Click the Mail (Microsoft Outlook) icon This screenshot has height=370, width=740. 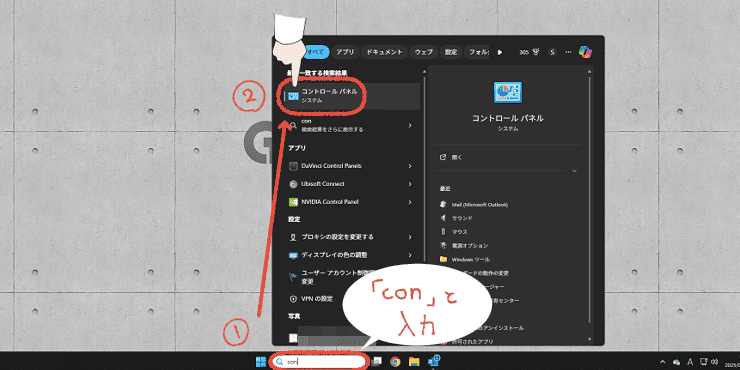pyautogui.click(x=443, y=204)
